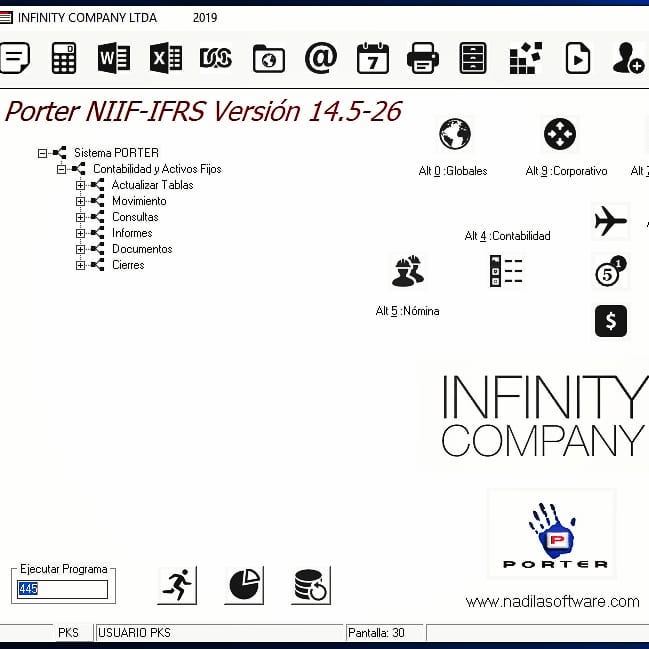
Task: Click the add user icon
Action: 628,58
